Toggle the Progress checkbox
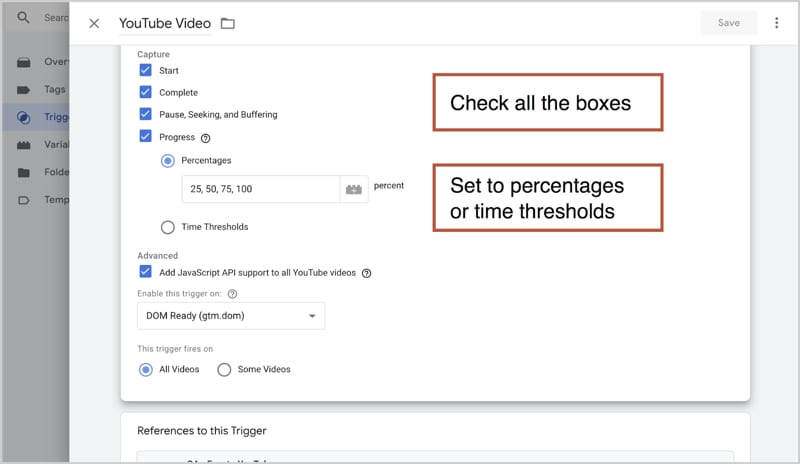This screenshot has width=800, height=464. tap(145, 136)
